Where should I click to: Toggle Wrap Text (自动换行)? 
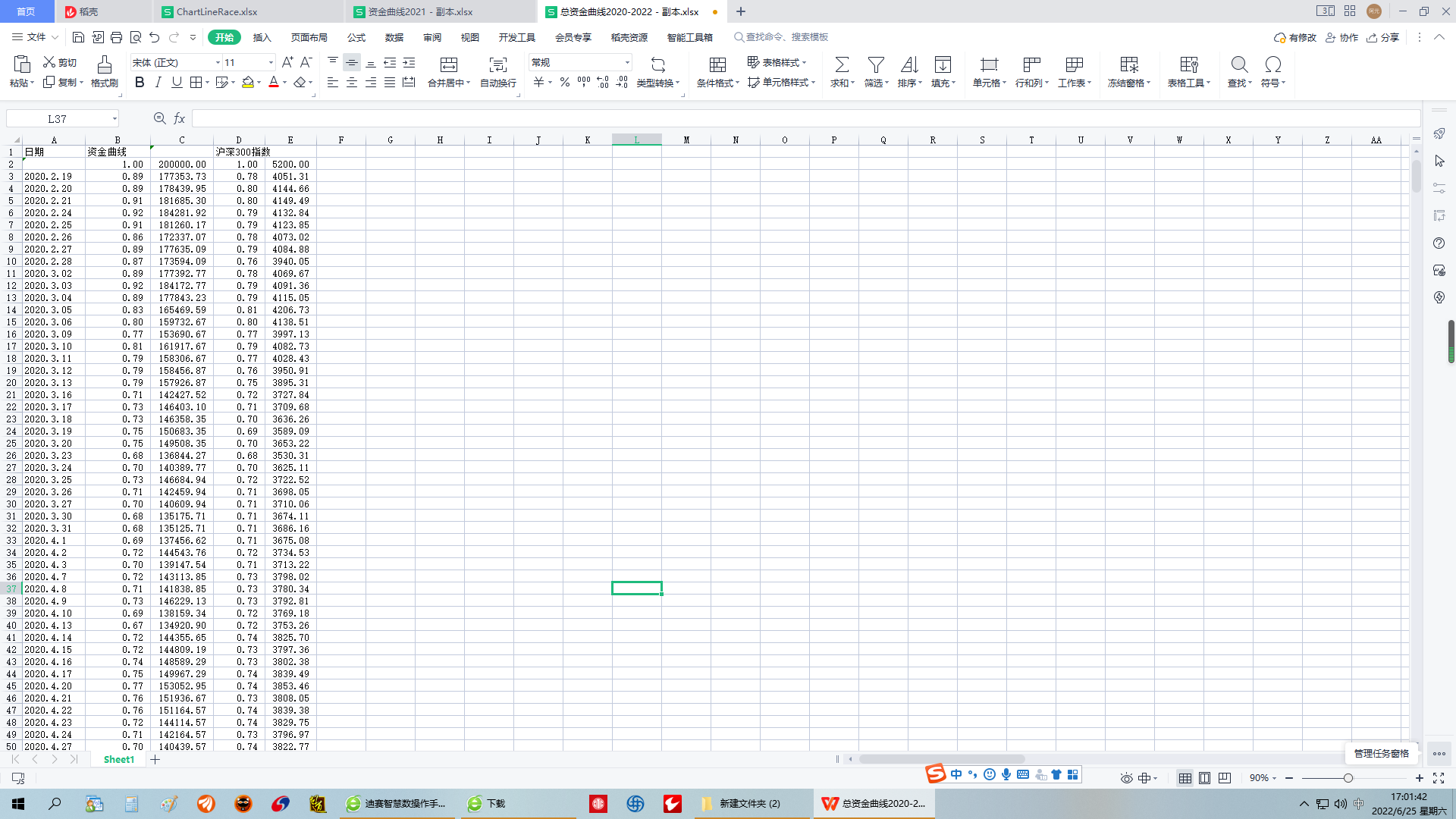pos(497,64)
